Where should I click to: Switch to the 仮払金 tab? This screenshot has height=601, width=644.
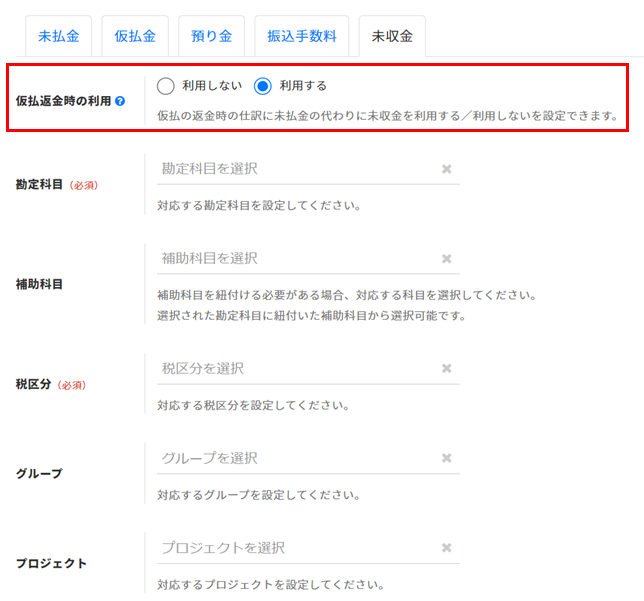tap(135, 36)
